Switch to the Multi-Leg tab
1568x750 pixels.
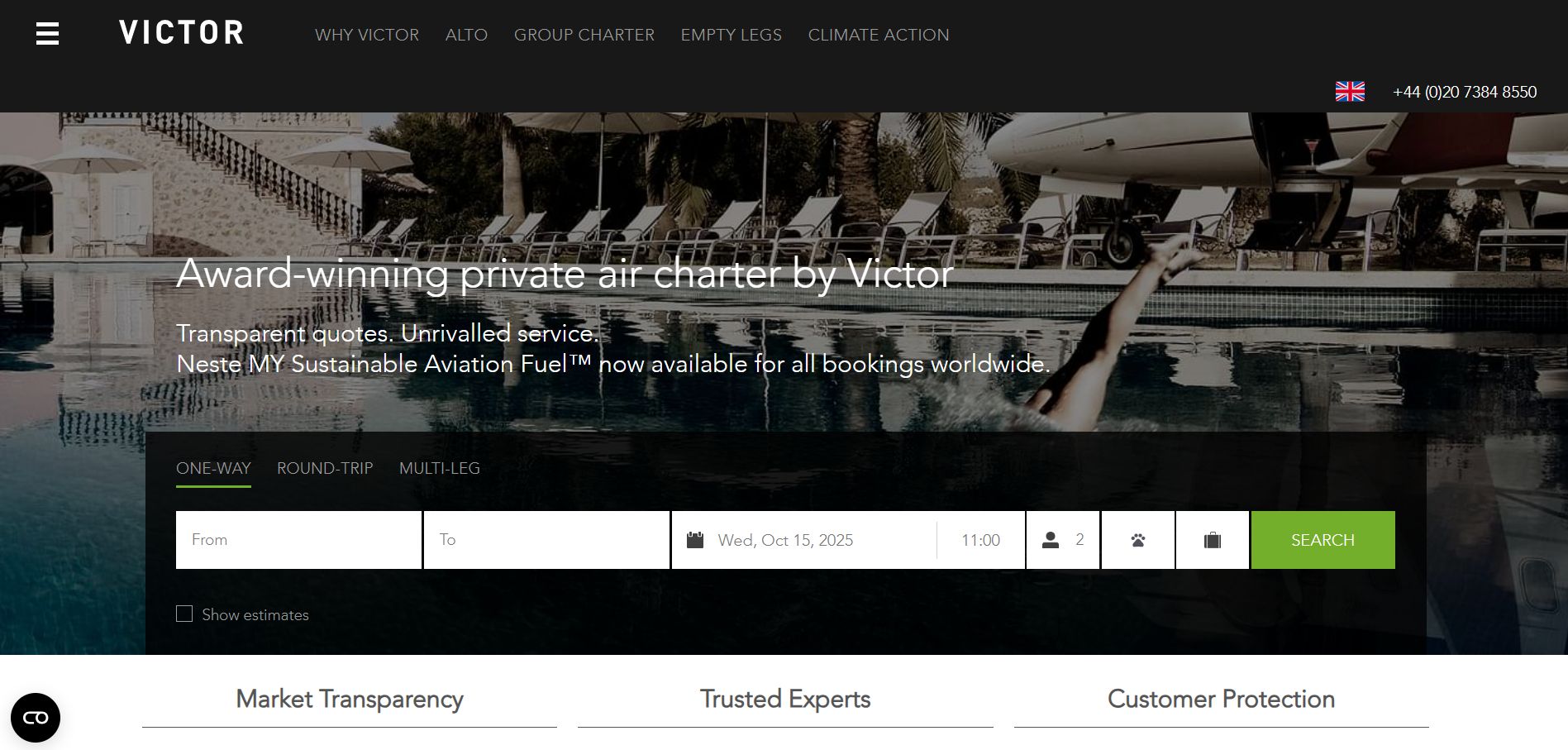click(440, 468)
